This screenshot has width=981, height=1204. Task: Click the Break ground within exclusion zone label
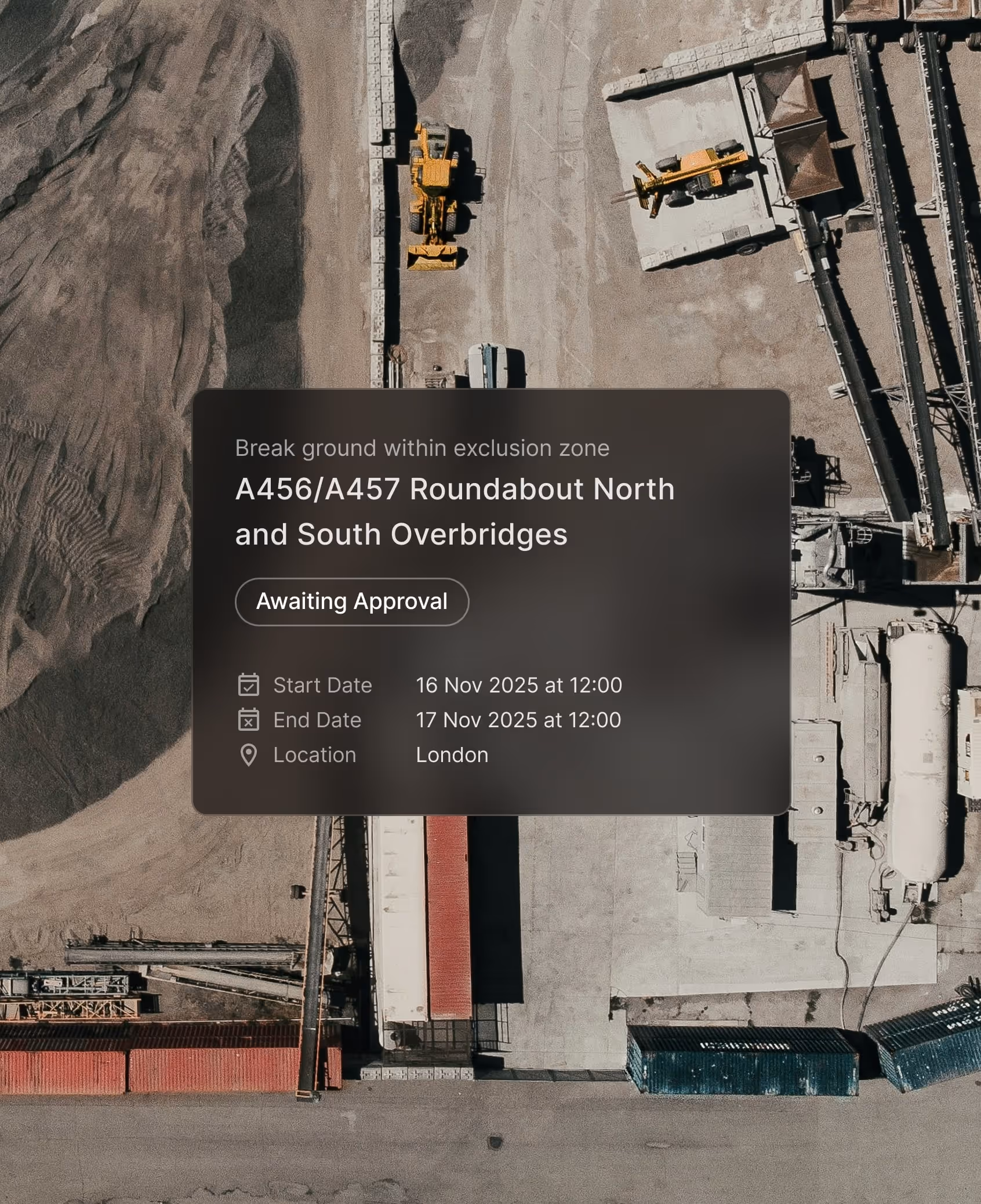423,447
